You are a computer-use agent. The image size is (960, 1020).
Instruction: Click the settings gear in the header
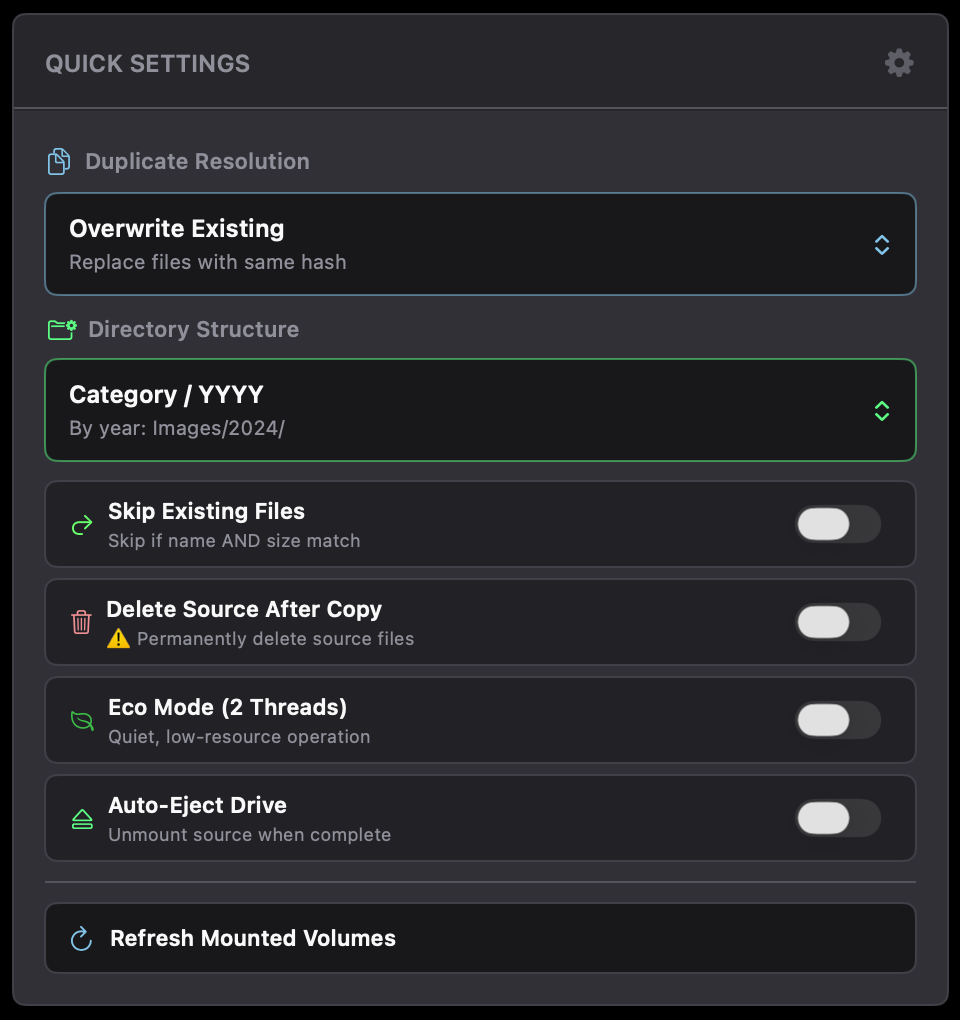(898, 62)
